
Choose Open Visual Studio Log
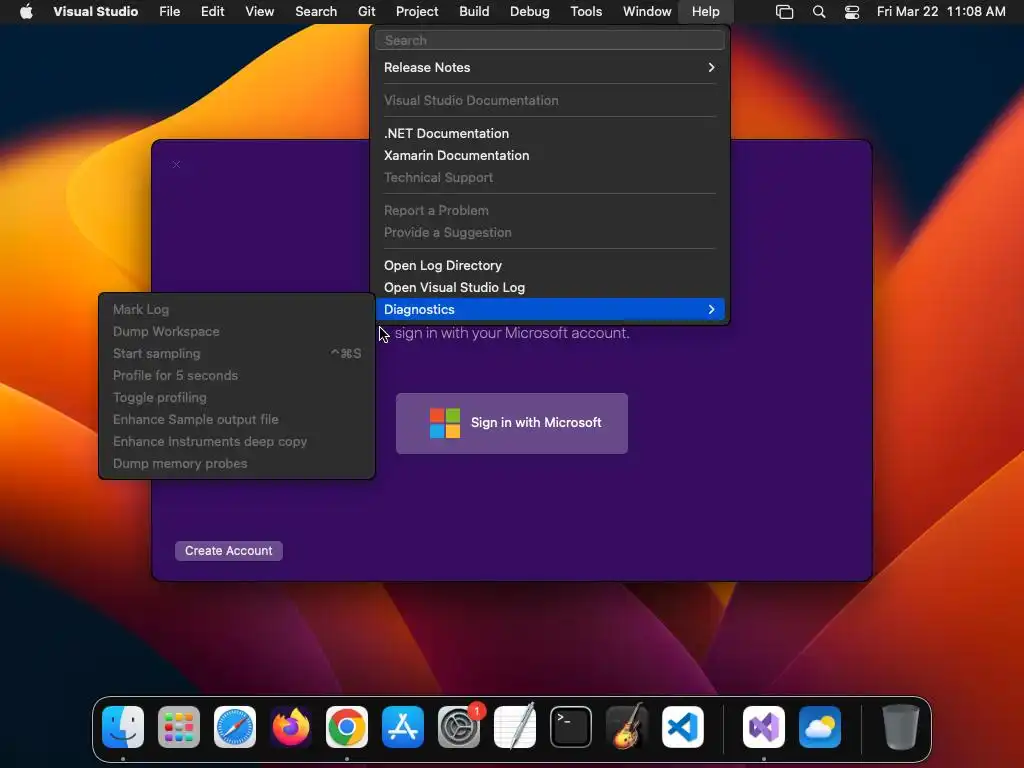click(x=550, y=287)
